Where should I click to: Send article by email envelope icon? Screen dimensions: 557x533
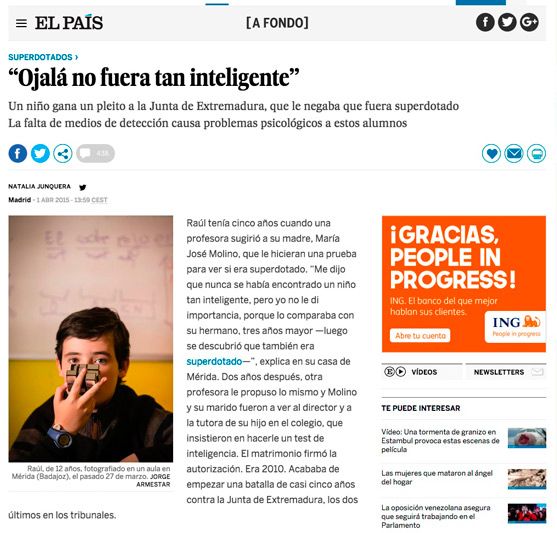click(x=514, y=154)
